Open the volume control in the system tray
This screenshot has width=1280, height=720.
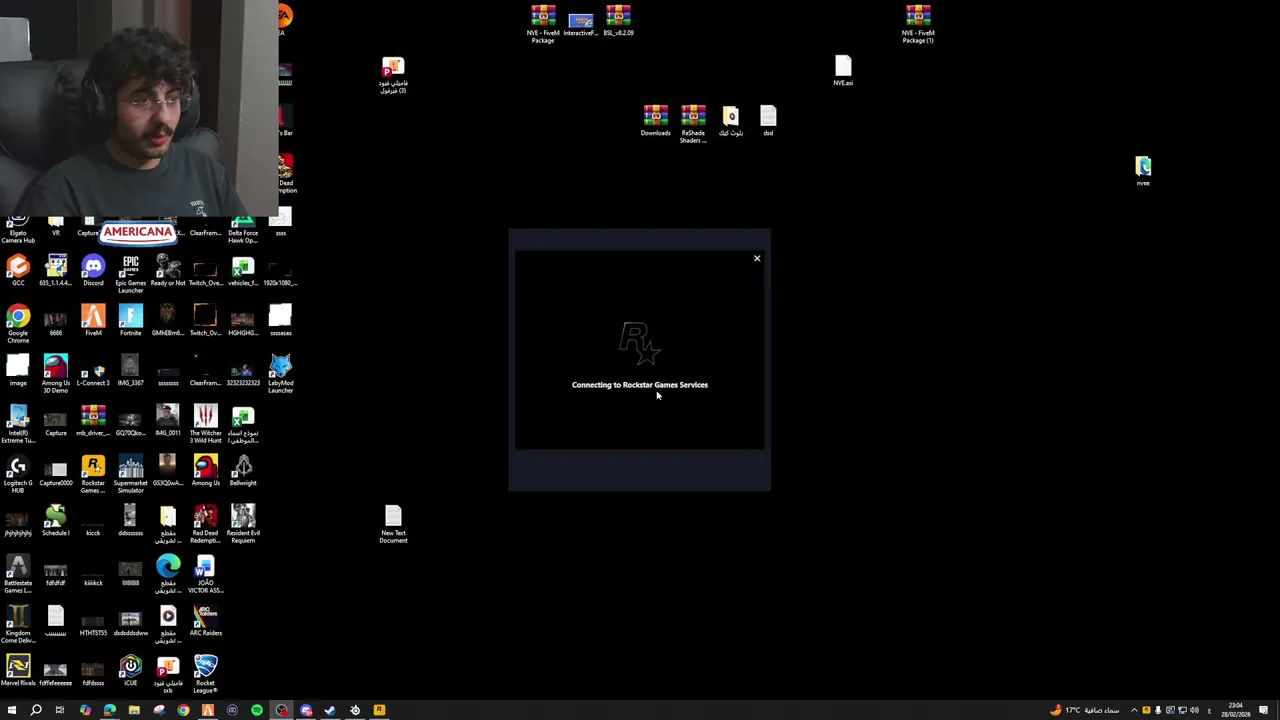[x=1194, y=710]
